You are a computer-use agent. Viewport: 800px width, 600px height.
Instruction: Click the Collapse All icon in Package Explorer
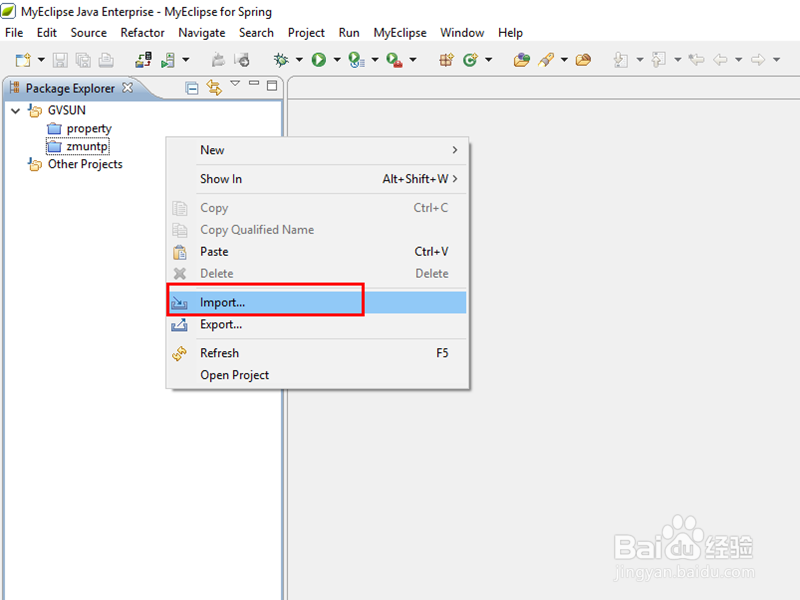tap(192, 88)
